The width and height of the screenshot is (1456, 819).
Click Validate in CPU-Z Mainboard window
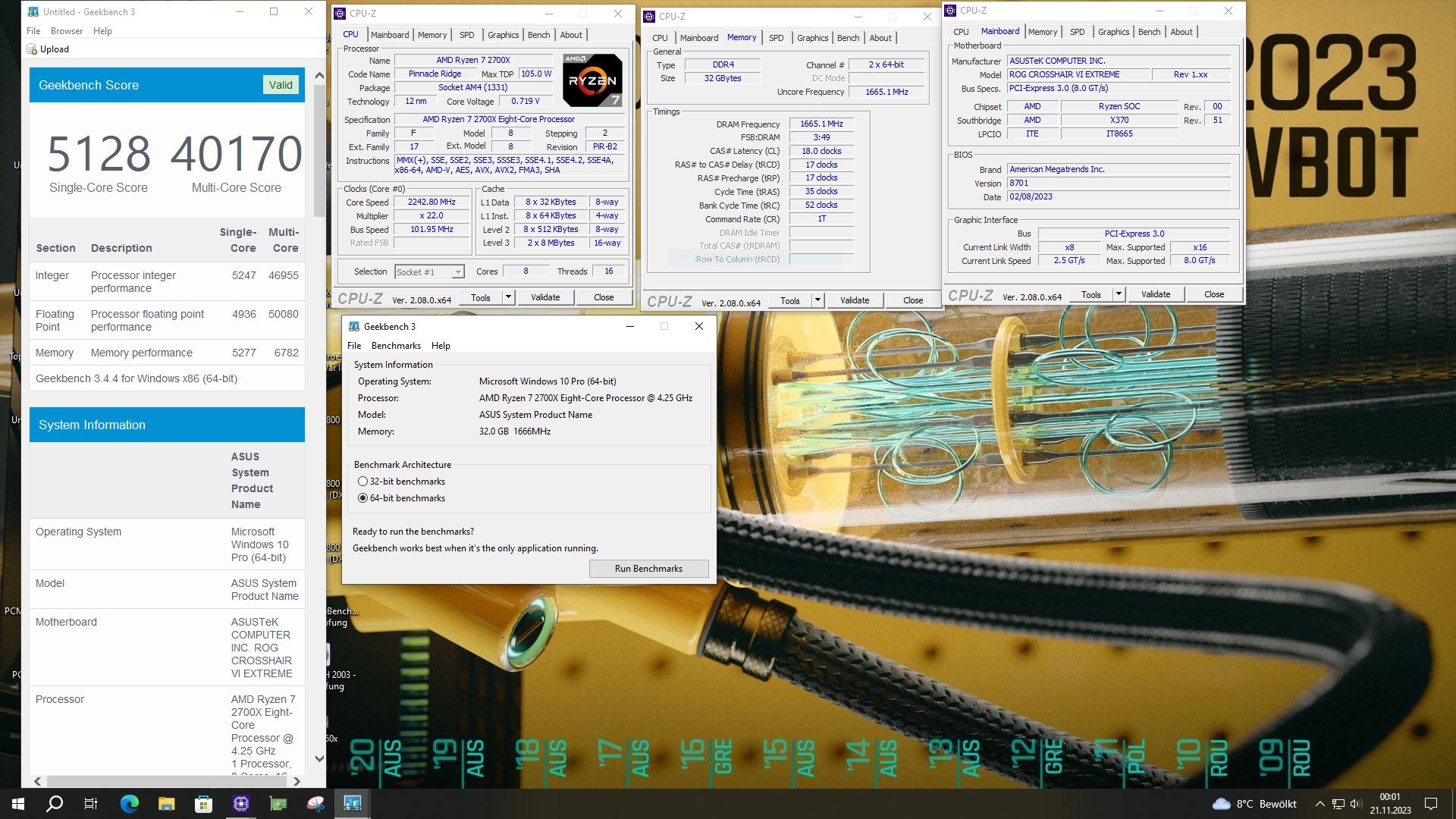(1156, 294)
